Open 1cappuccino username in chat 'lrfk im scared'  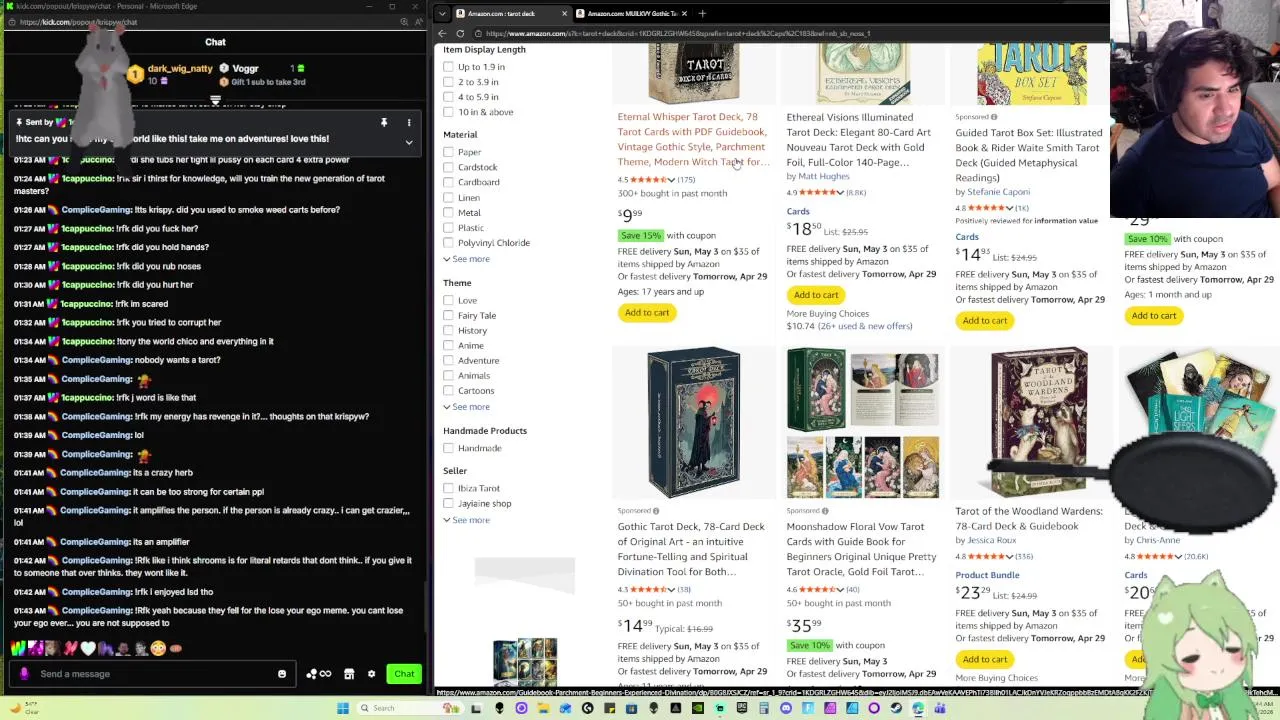[88, 304]
